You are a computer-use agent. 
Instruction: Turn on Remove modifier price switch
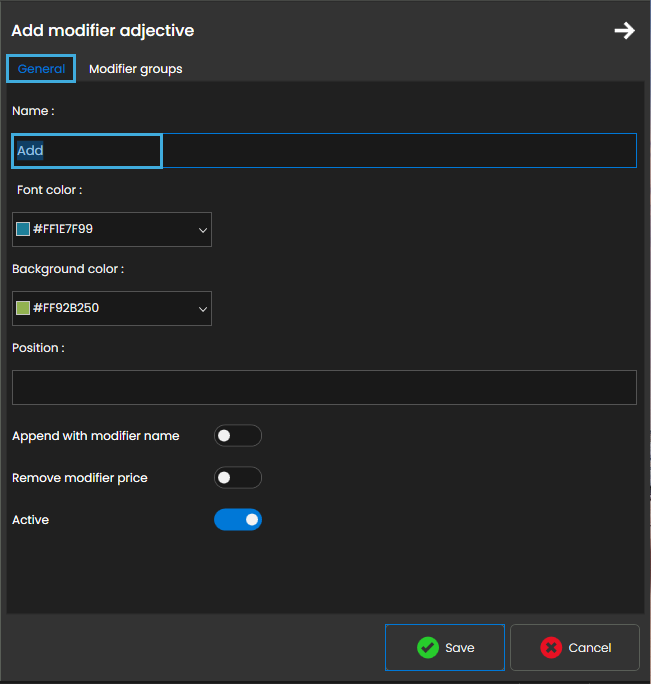(237, 478)
